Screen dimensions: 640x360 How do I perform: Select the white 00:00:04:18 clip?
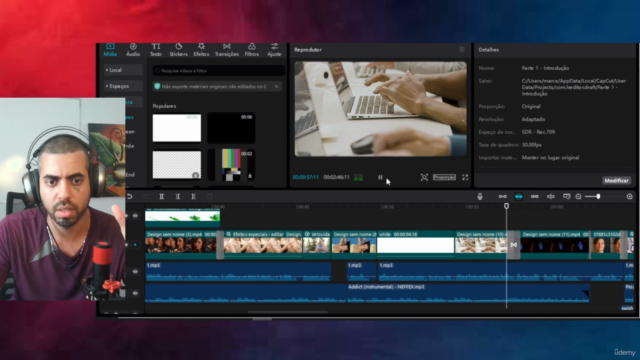click(416, 244)
